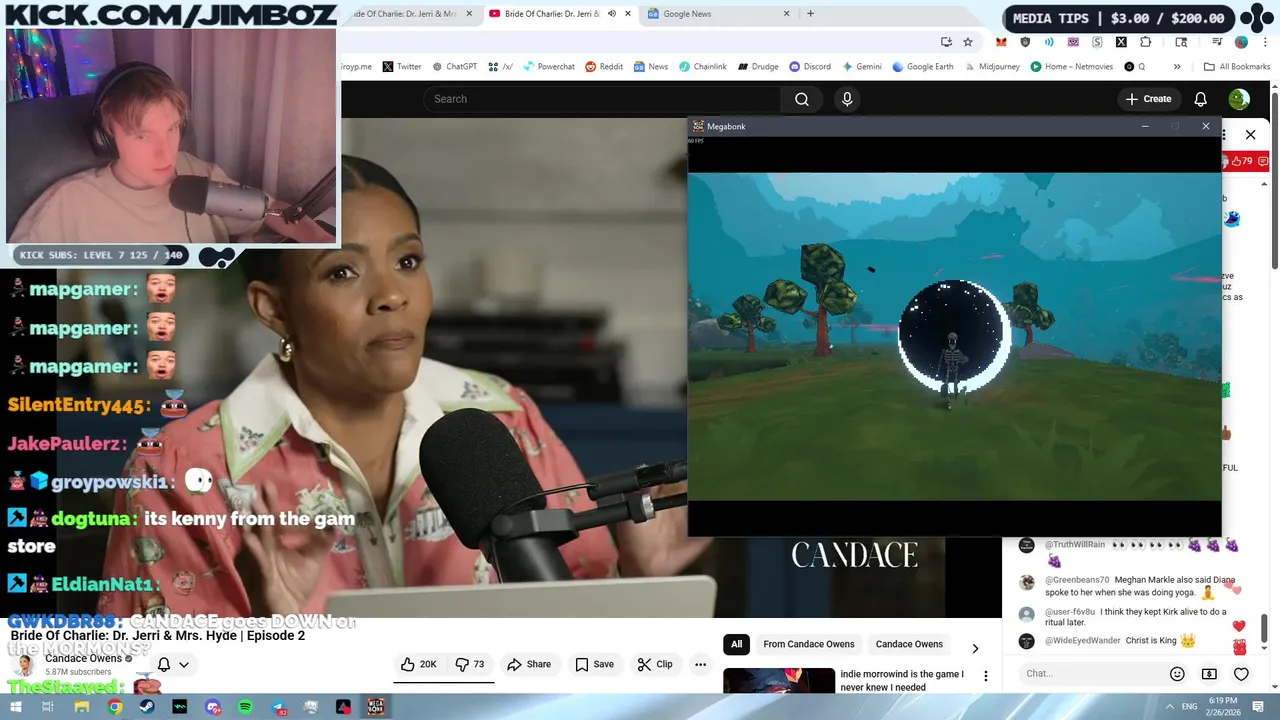This screenshot has height=720, width=1280.
Task: Open the Midjourney bookmark
Action: coord(992,67)
